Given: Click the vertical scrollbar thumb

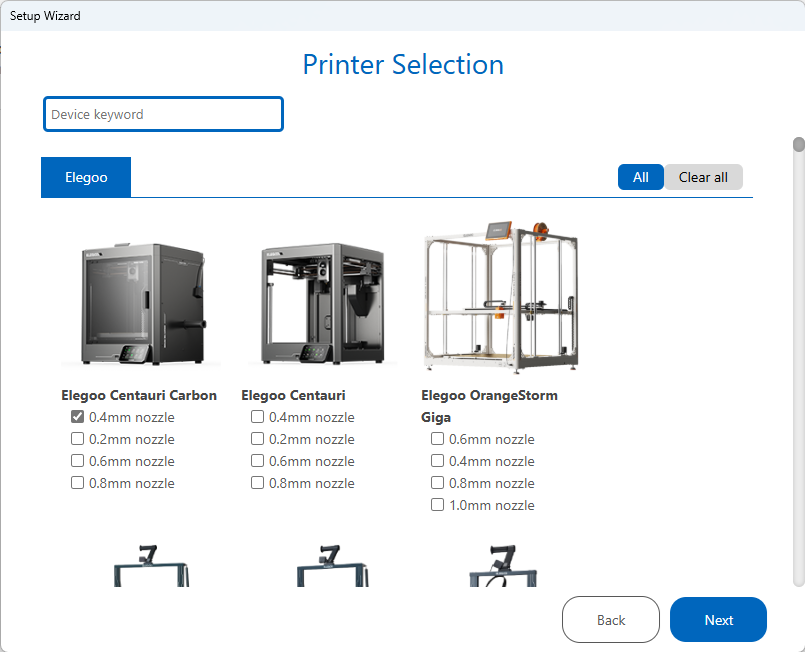Looking at the screenshot, I should [798, 144].
